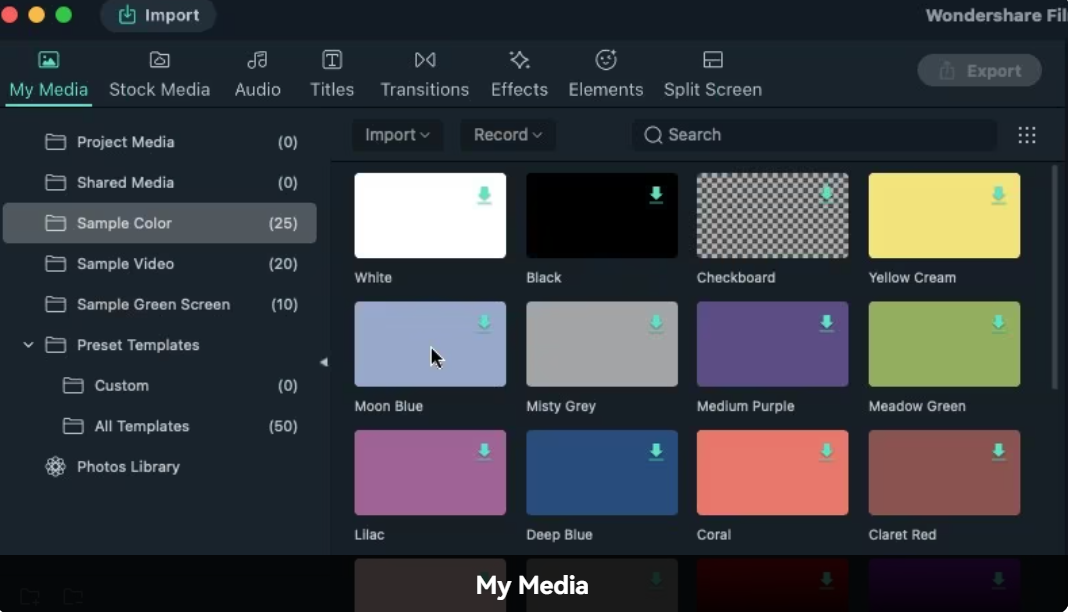
Task: Open the Elements smiley icon
Action: (x=606, y=60)
